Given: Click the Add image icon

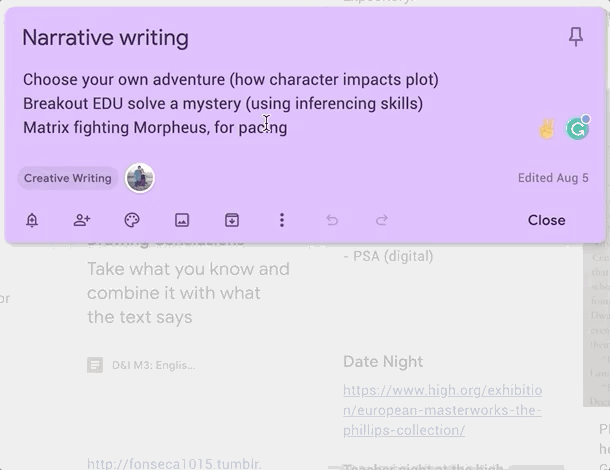Looking at the screenshot, I should pyautogui.click(x=182, y=220).
